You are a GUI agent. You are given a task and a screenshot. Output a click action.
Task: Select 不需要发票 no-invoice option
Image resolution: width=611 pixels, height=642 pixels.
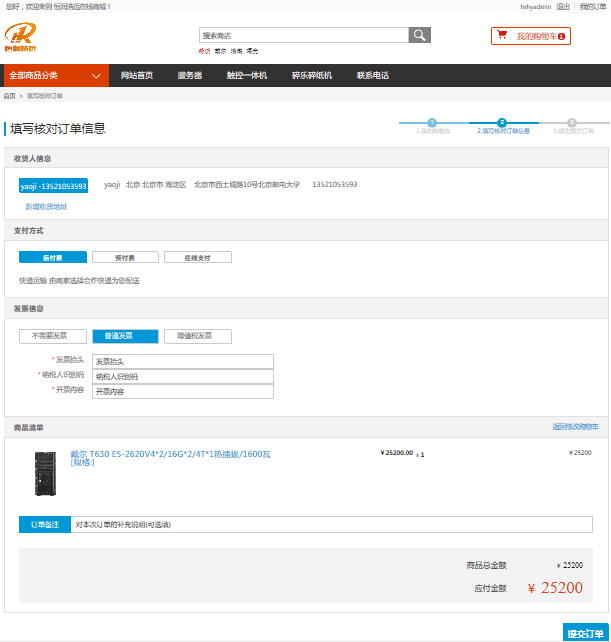(x=53, y=336)
